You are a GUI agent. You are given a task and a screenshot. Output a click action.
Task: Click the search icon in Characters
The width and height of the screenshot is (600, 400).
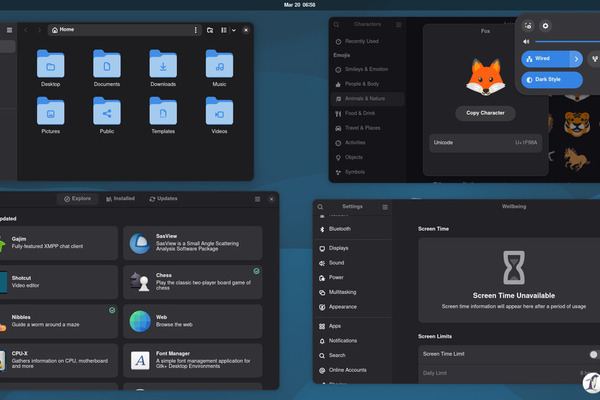[338, 22]
